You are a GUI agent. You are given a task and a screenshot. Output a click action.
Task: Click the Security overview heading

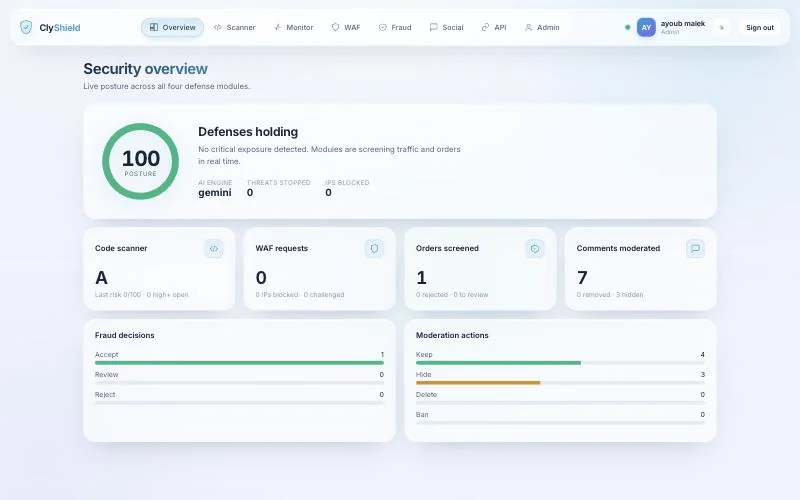coord(145,69)
